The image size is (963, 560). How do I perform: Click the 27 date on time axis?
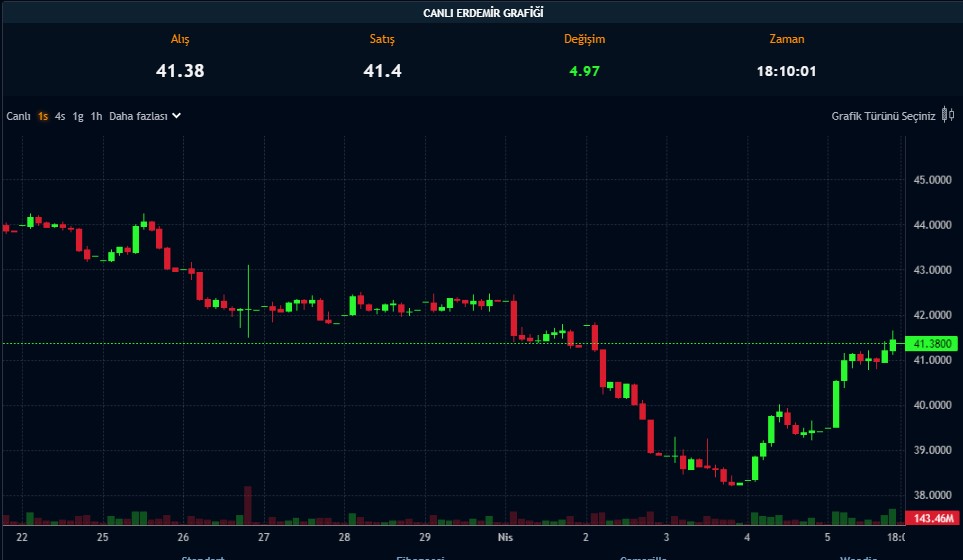pos(263,537)
